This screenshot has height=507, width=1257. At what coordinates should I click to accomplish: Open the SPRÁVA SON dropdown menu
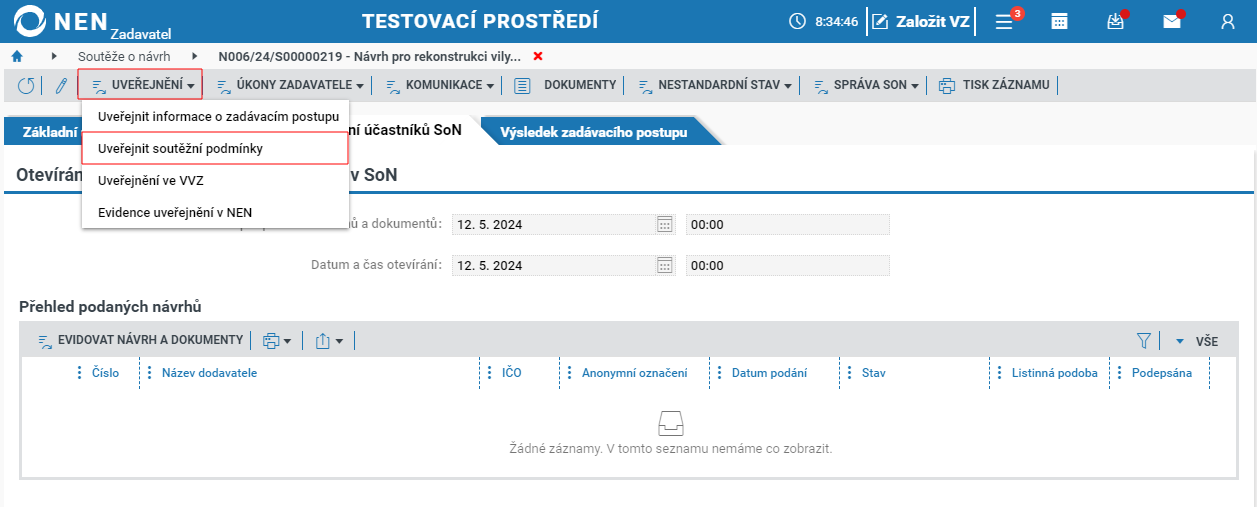click(866, 85)
